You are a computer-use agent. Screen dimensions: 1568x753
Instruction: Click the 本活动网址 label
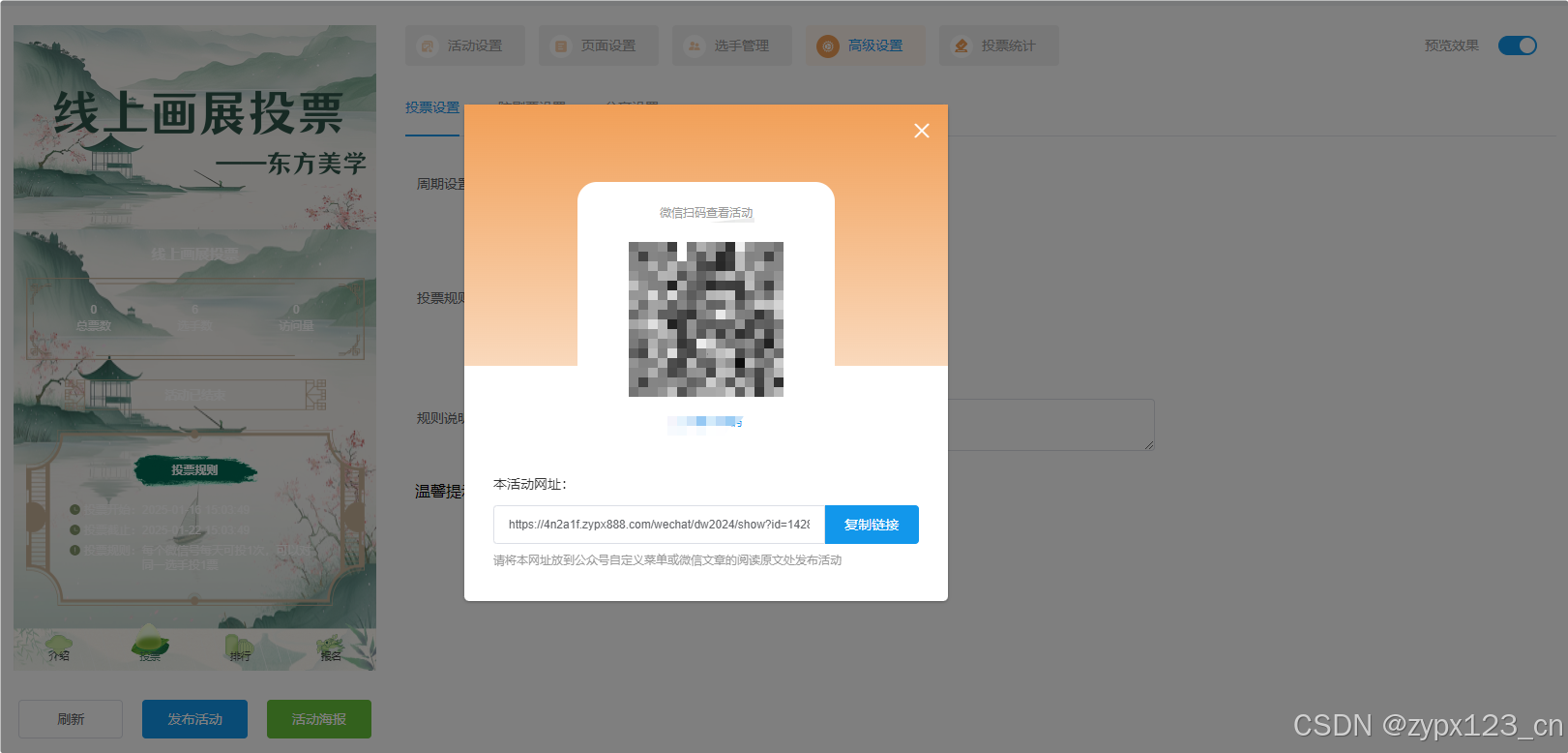point(530,484)
